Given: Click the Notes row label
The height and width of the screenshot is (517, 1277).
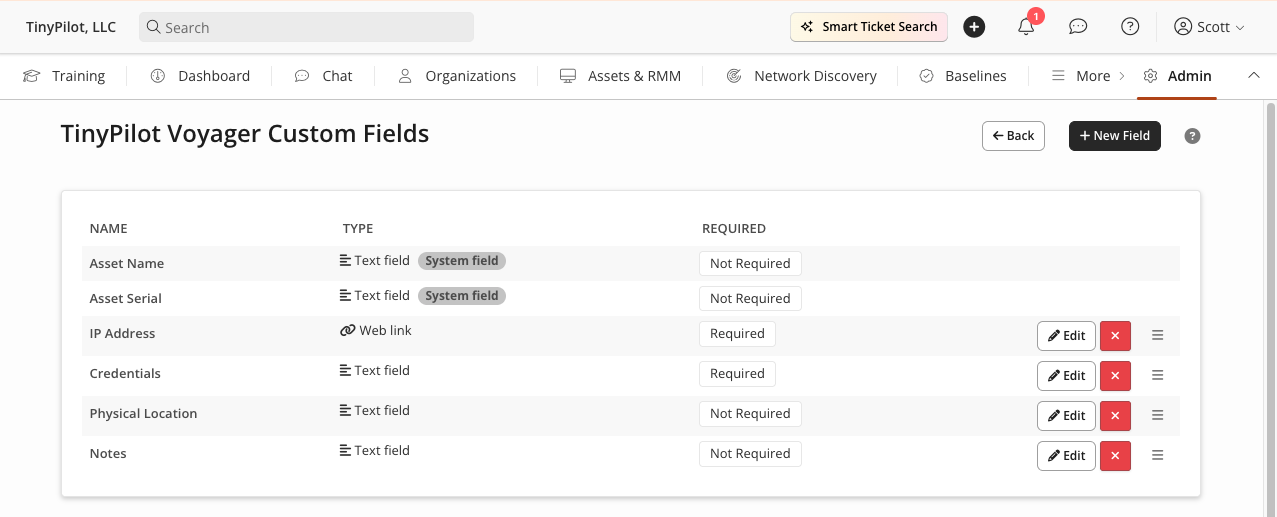Looking at the screenshot, I should click(x=108, y=454).
